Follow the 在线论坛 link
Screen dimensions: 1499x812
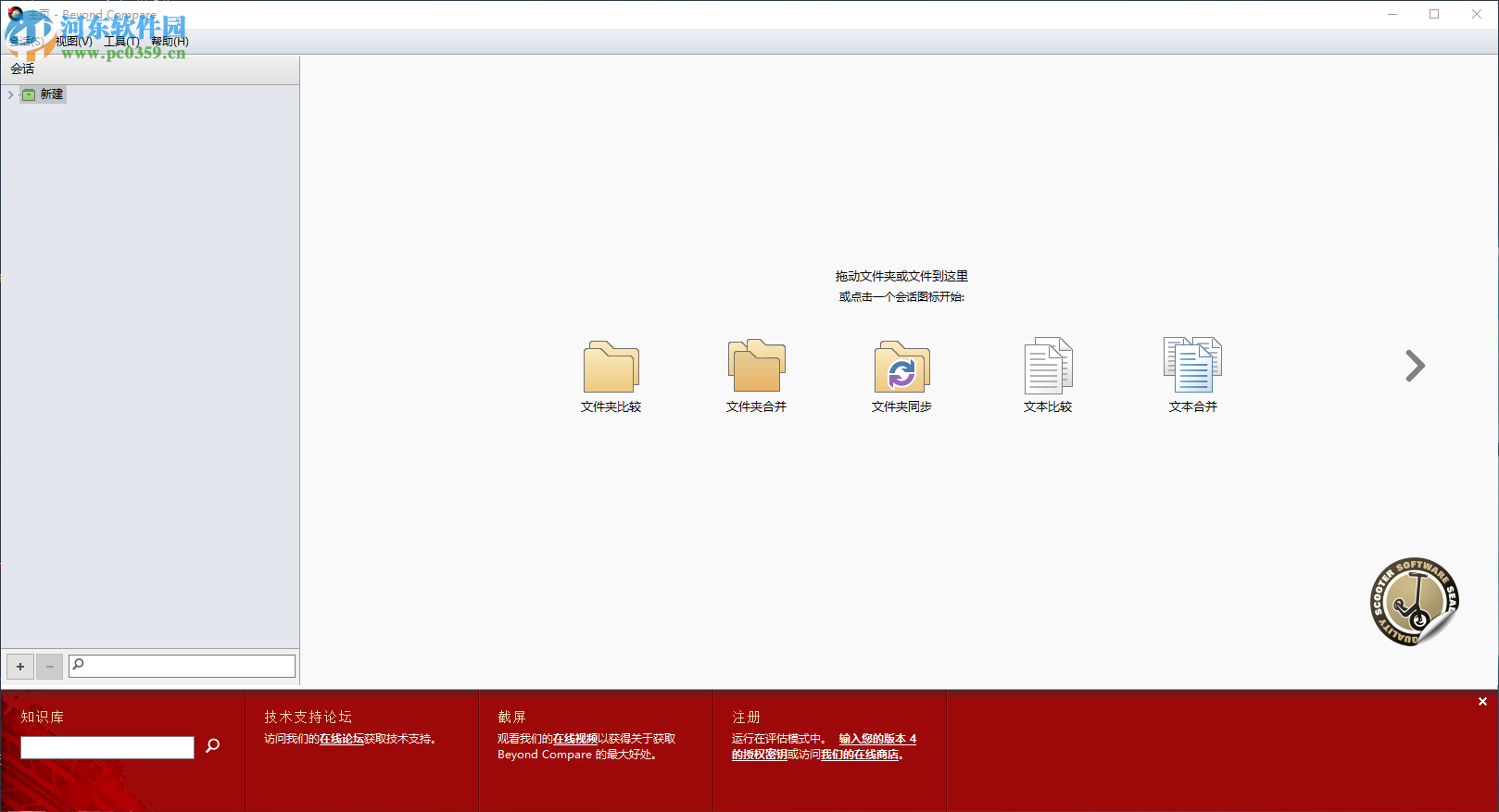pyautogui.click(x=342, y=739)
